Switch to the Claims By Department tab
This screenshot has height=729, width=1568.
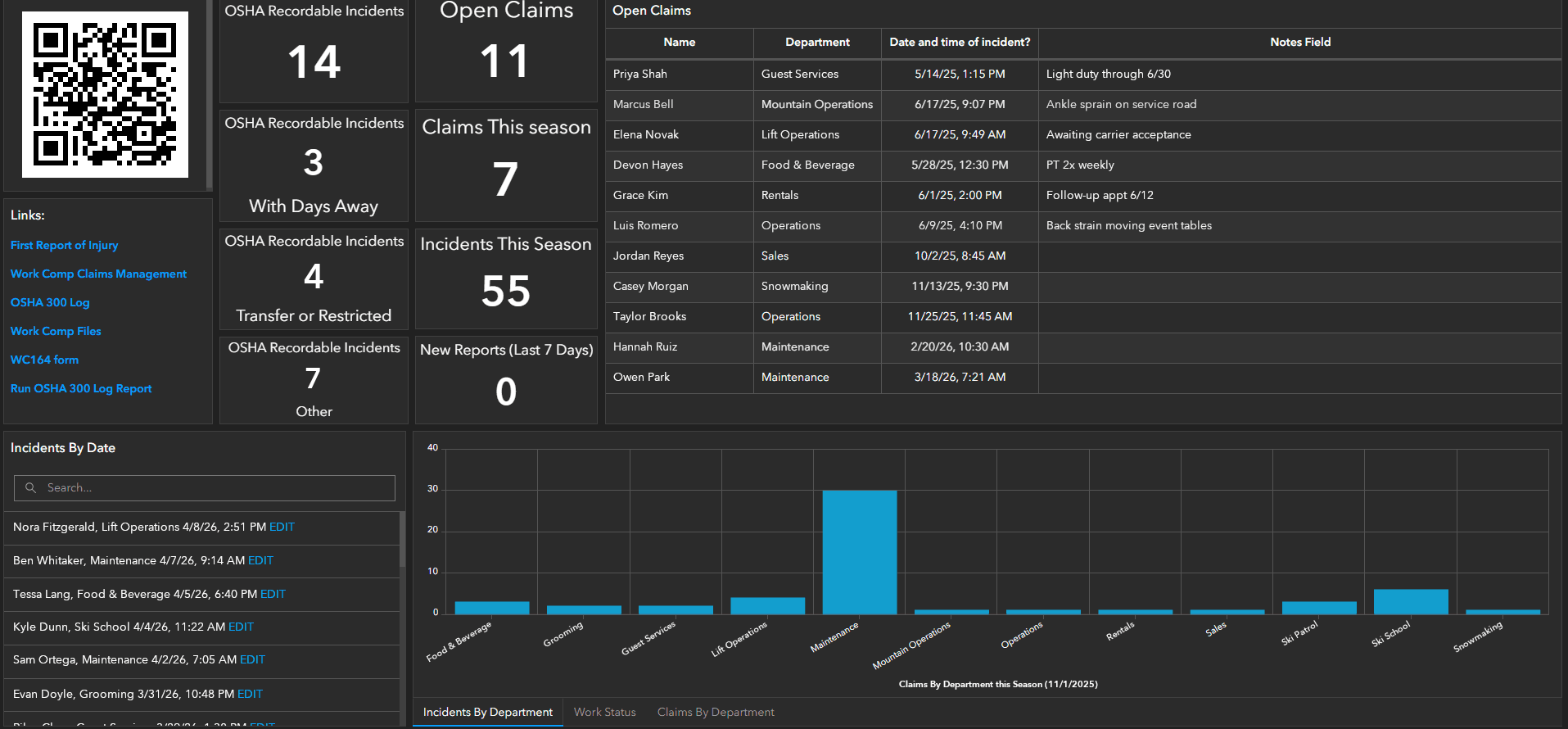coord(716,712)
